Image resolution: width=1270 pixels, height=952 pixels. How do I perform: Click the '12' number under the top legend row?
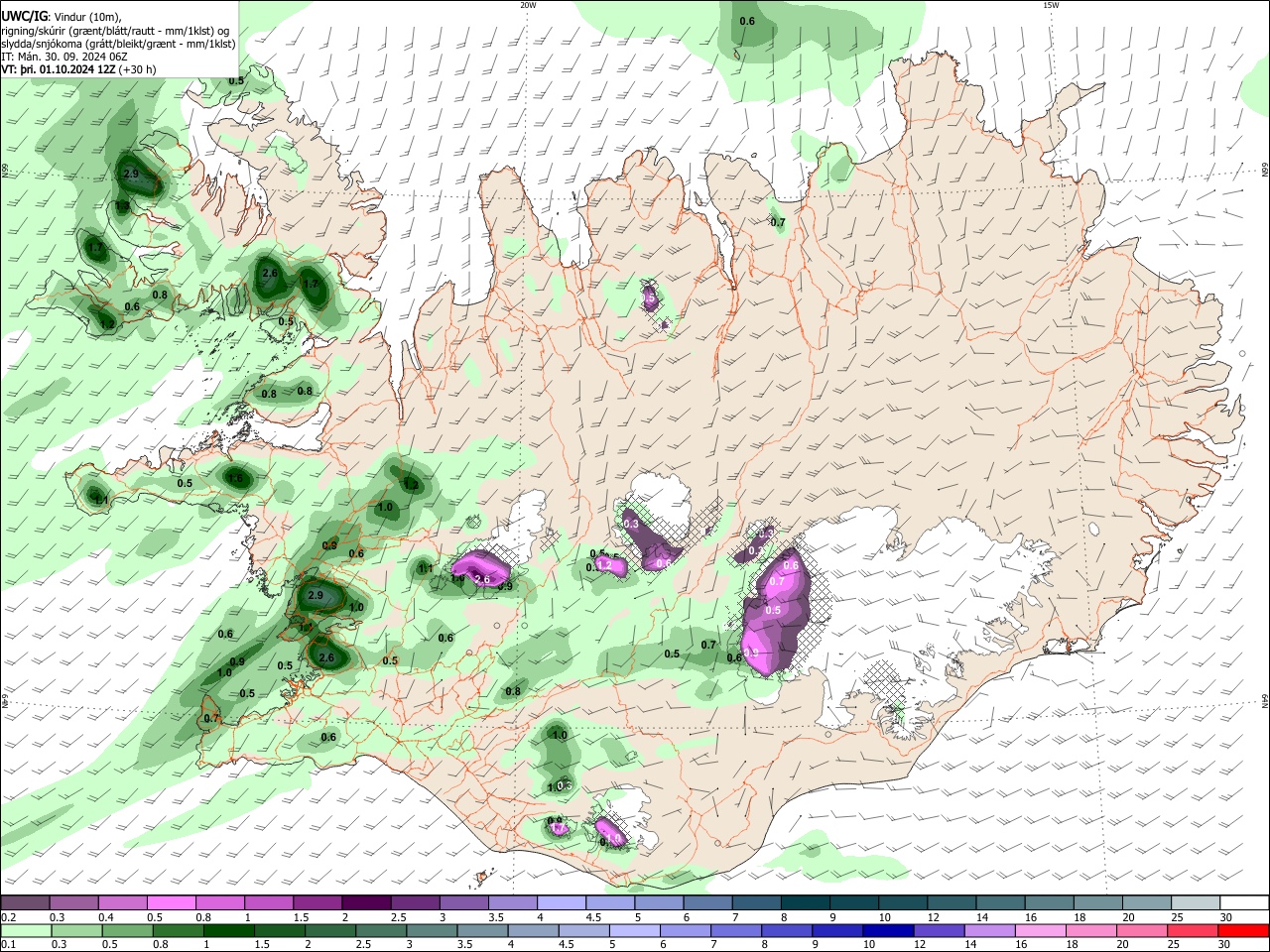pyautogui.click(x=933, y=917)
